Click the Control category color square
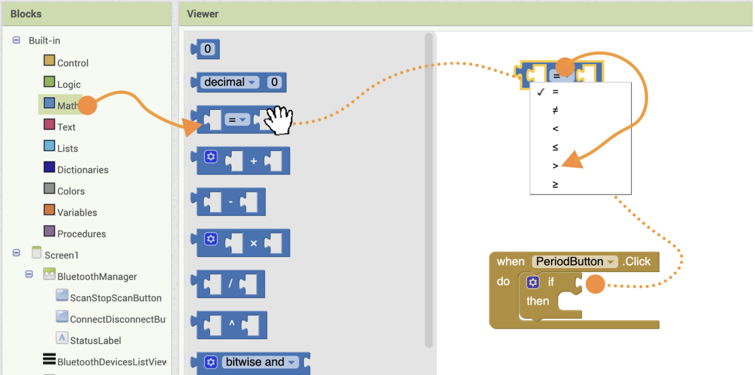755x375 pixels. pos(49,60)
